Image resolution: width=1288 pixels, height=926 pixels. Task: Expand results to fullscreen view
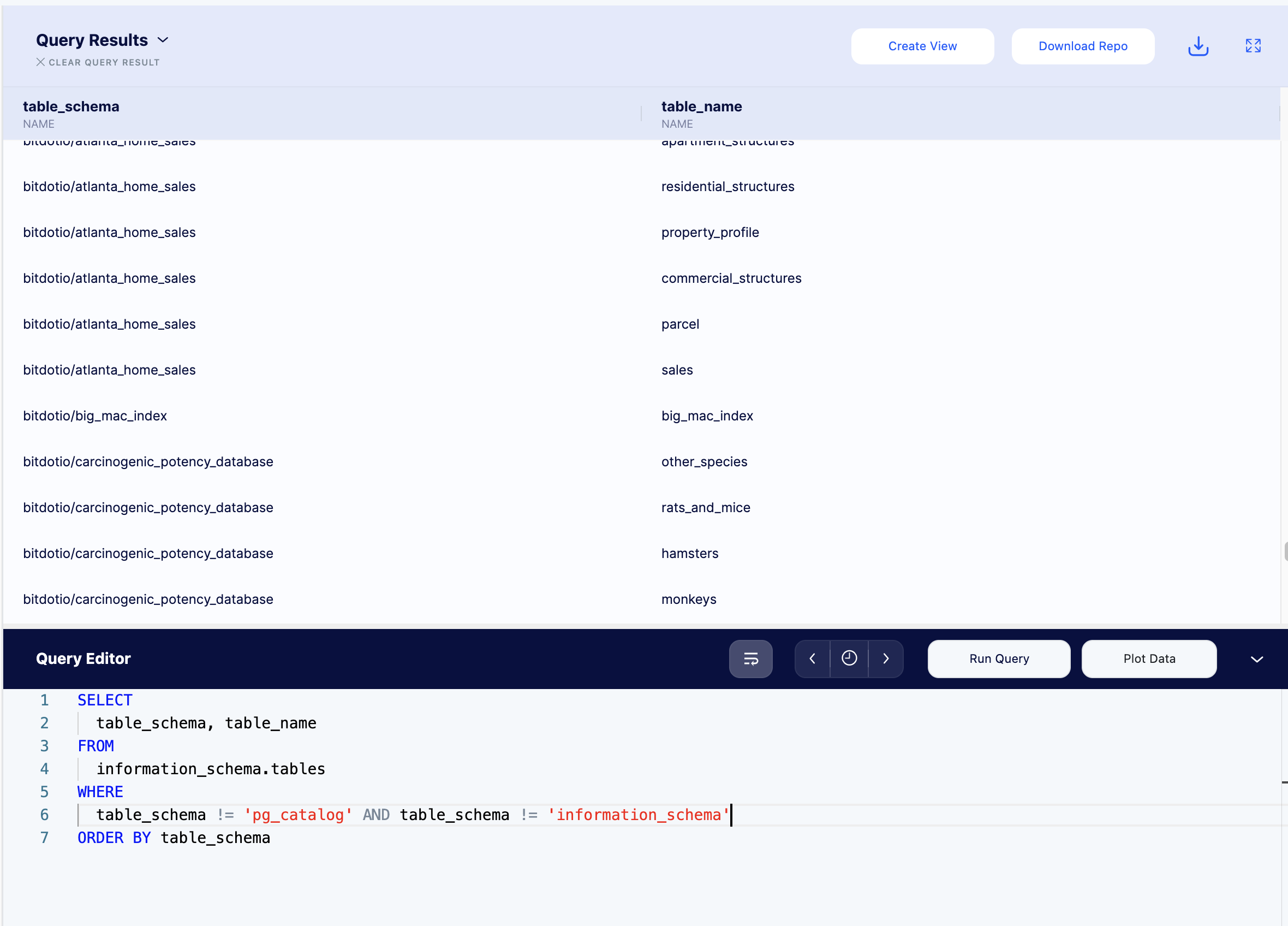[x=1253, y=46]
